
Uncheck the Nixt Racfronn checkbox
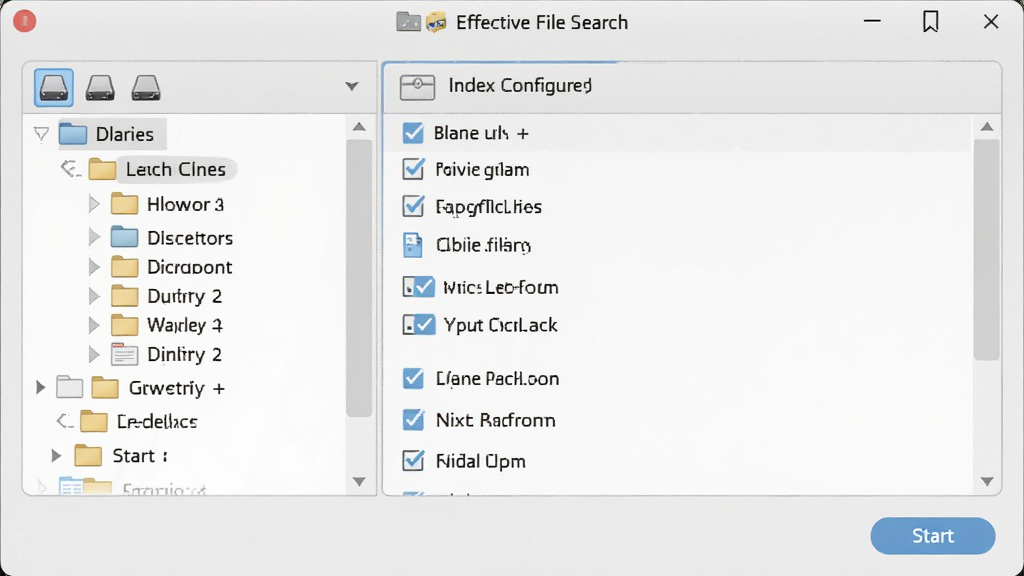413,419
